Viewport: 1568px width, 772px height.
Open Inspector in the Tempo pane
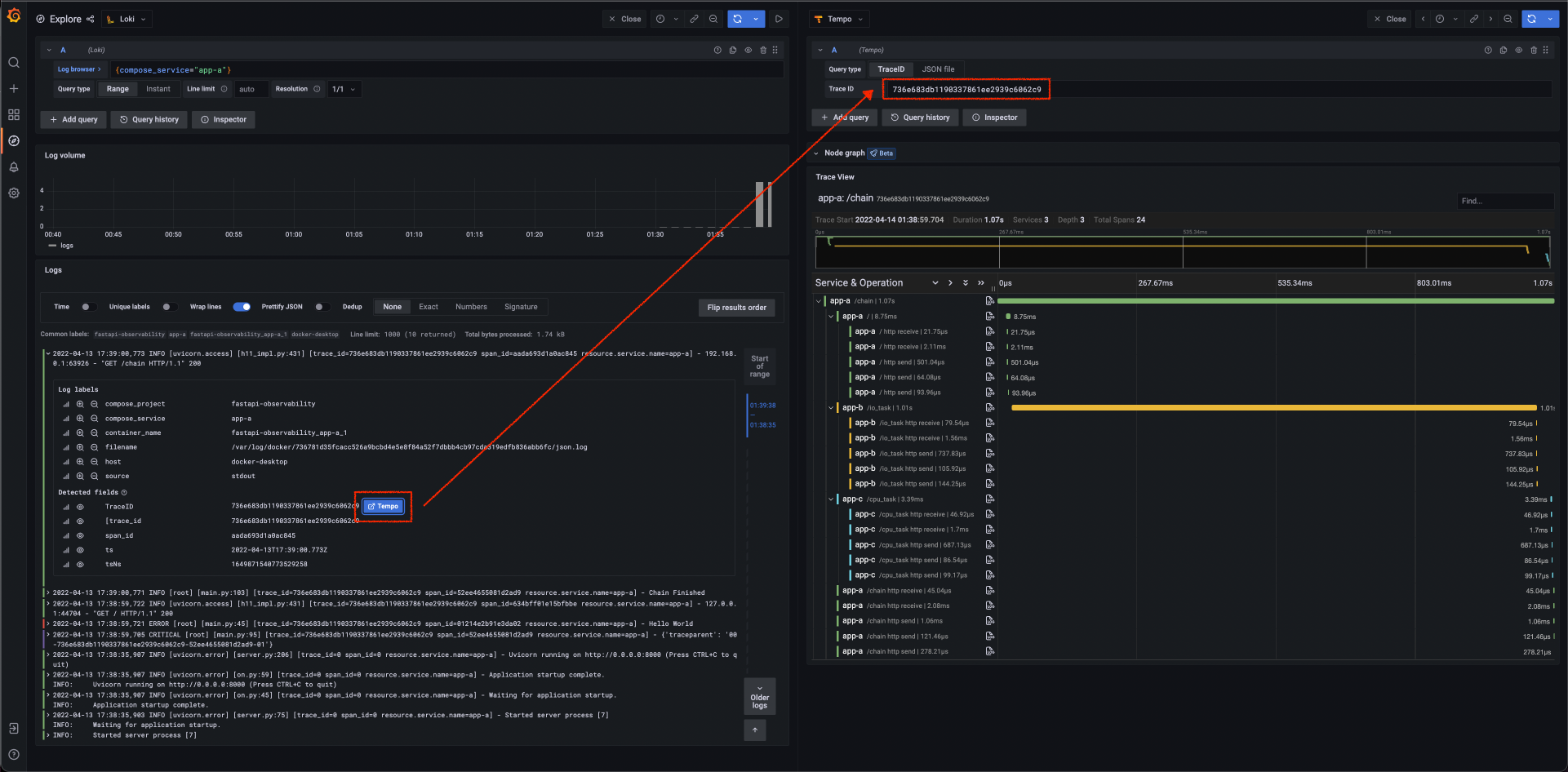click(x=995, y=118)
